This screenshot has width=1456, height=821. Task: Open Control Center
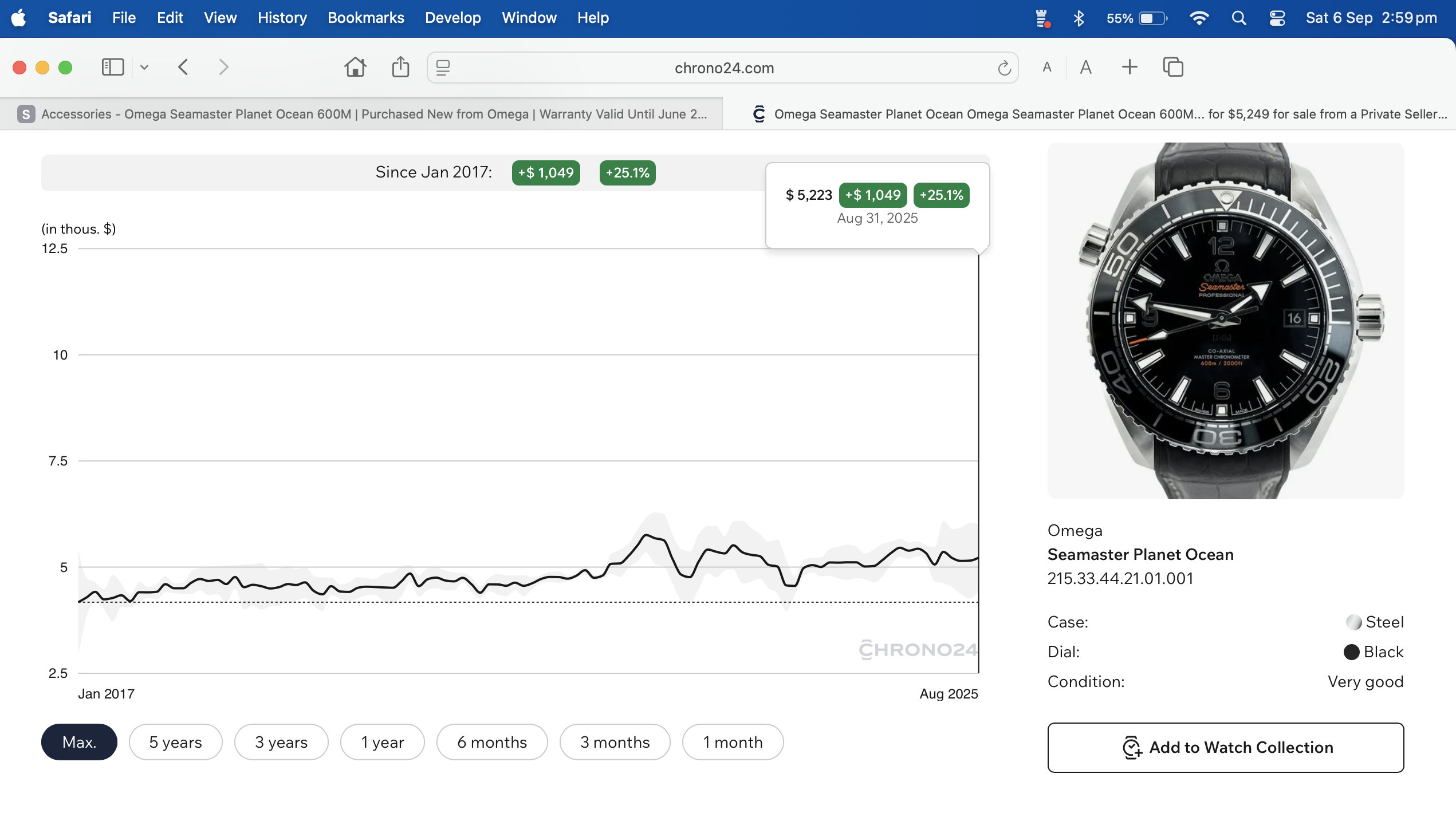click(x=1277, y=18)
